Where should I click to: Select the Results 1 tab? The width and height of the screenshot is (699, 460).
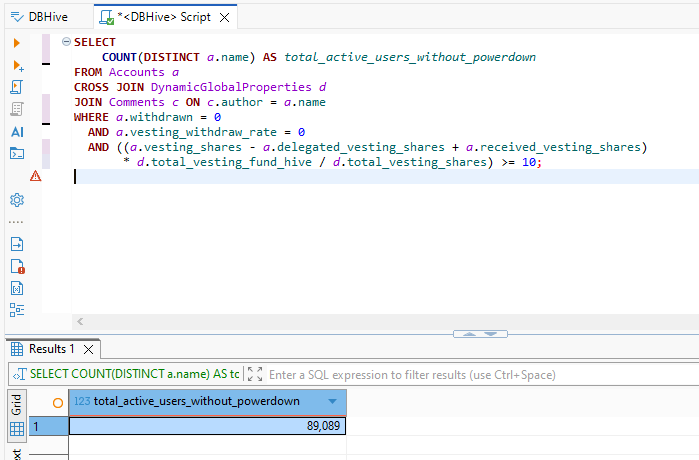pos(50,349)
